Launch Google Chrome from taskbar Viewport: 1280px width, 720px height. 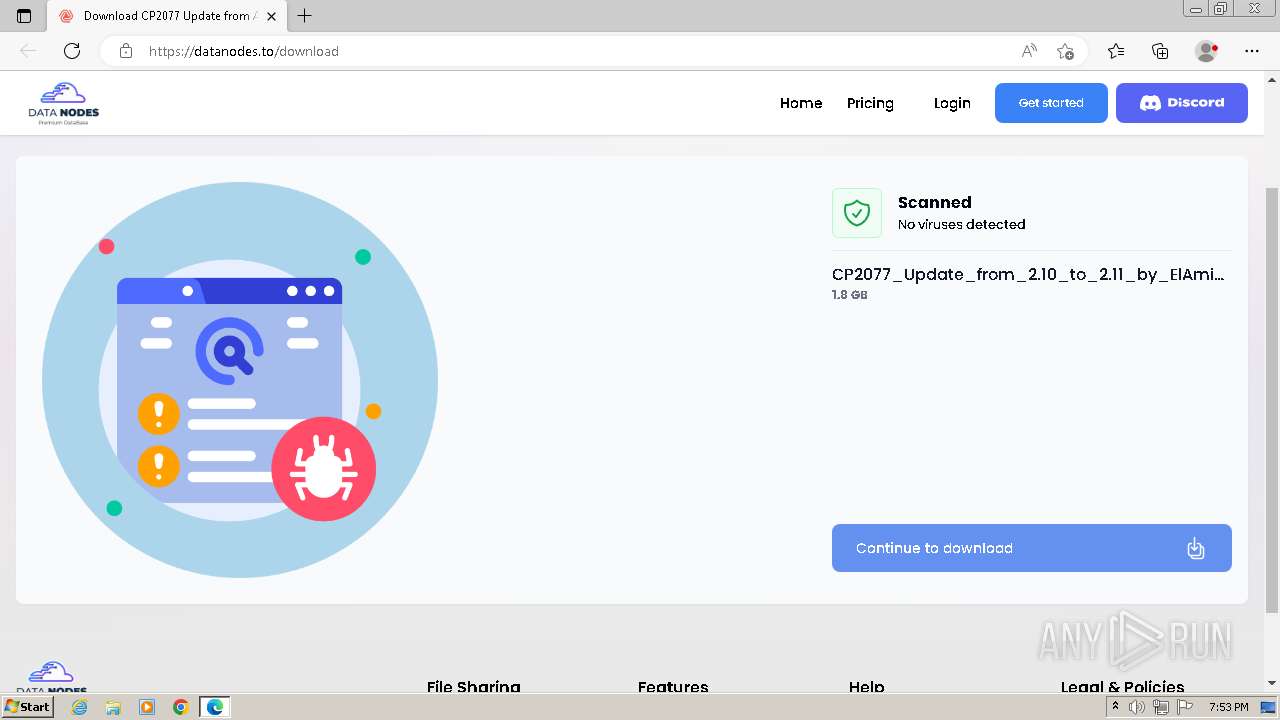pos(180,707)
